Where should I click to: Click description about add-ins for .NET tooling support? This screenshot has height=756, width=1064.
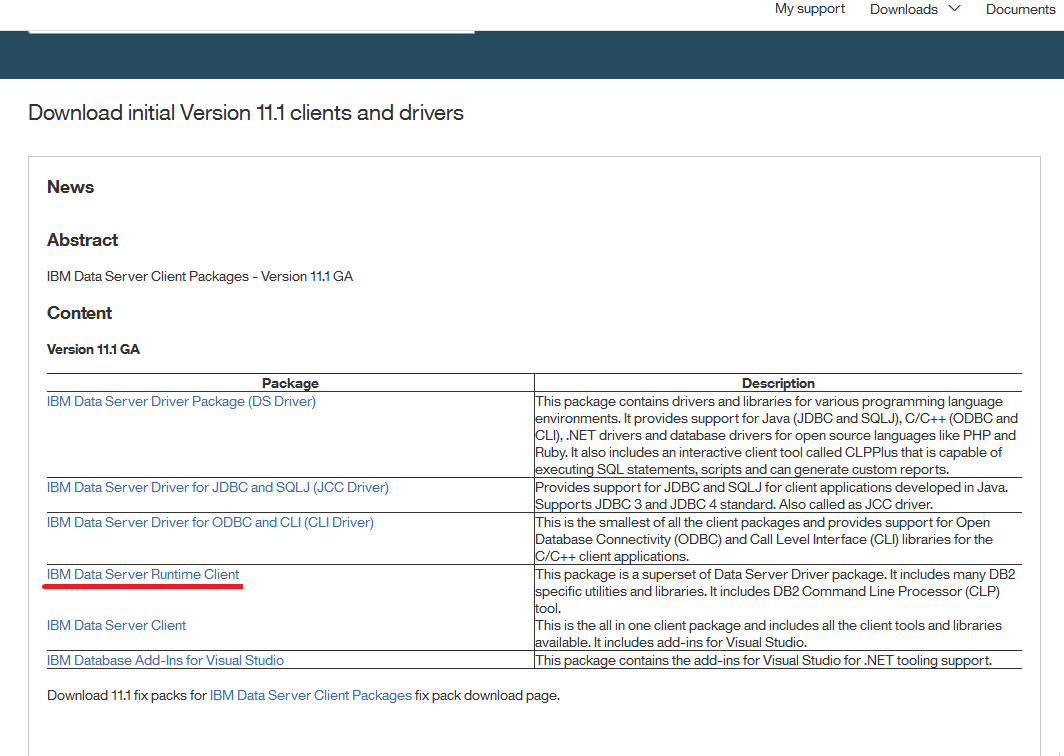point(763,660)
